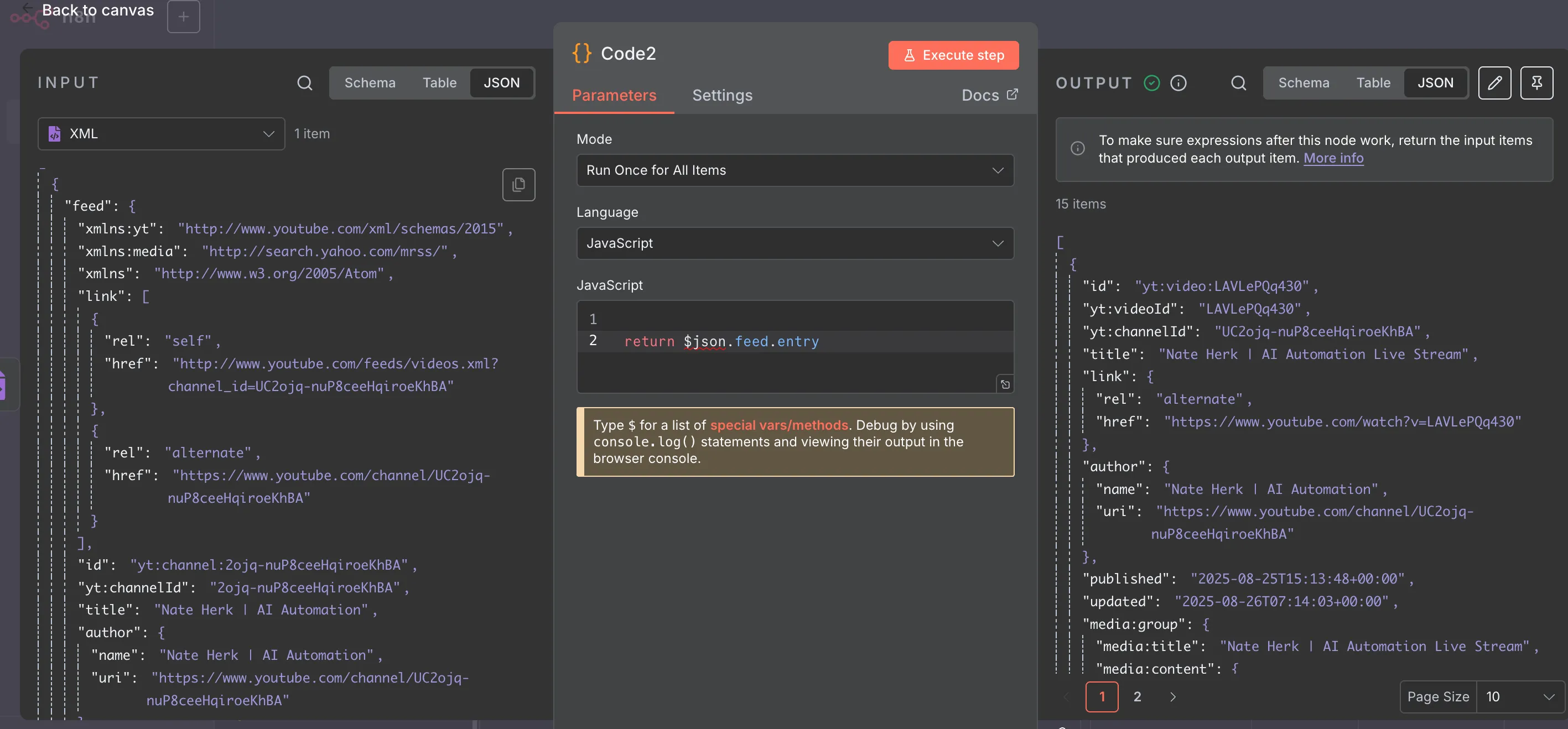The width and height of the screenshot is (1568, 729).
Task: Open the Parameters tab
Action: [614, 95]
